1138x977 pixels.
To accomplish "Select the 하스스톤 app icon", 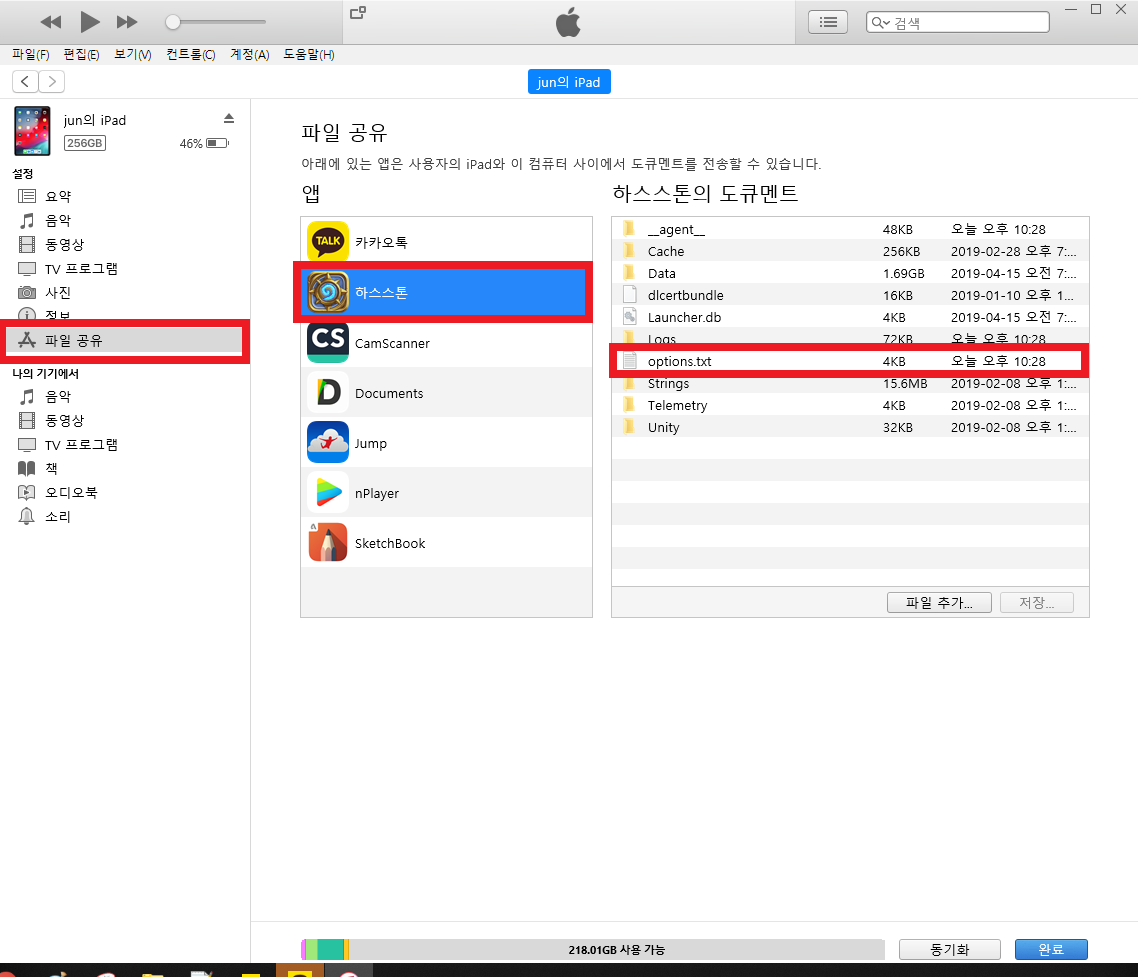I will click(328, 292).
